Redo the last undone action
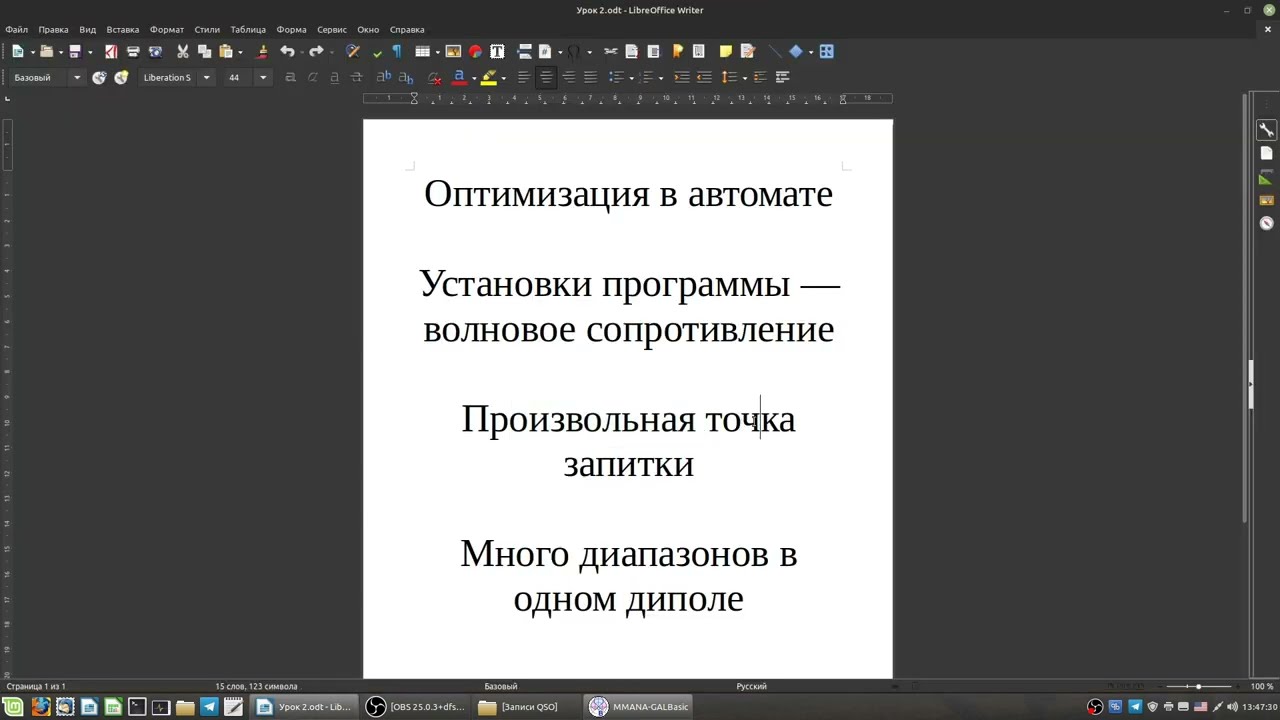The image size is (1280, 720). click(x=316, y=51)
